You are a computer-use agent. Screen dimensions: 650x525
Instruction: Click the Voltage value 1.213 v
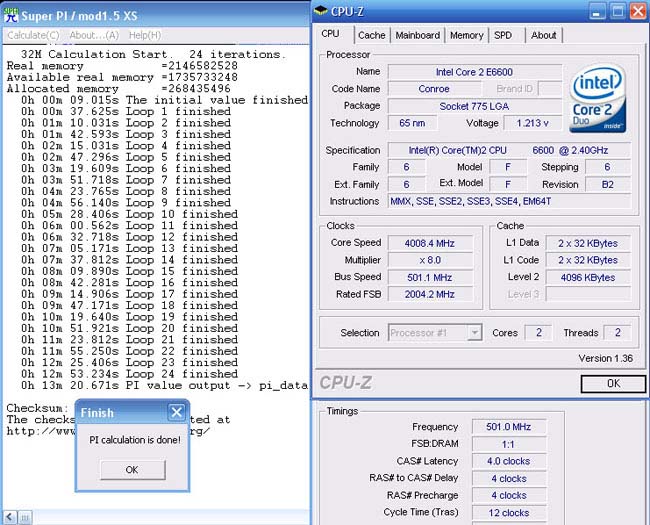(x=533, y=123)
